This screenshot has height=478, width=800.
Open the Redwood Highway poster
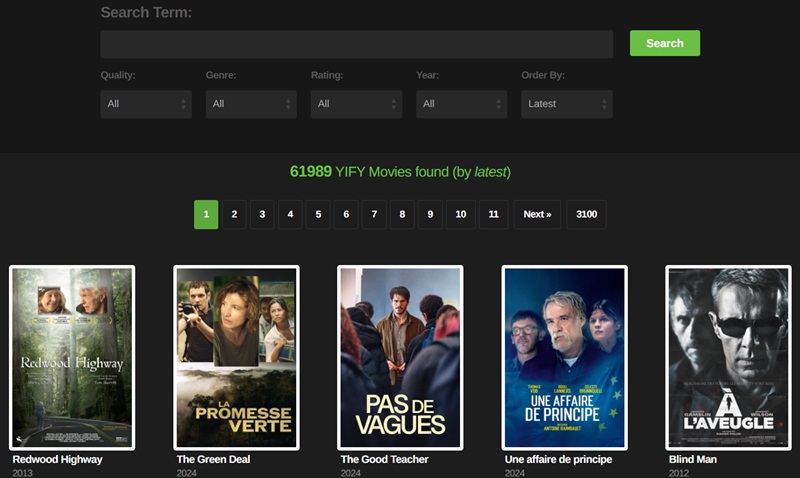pos(72,358)
